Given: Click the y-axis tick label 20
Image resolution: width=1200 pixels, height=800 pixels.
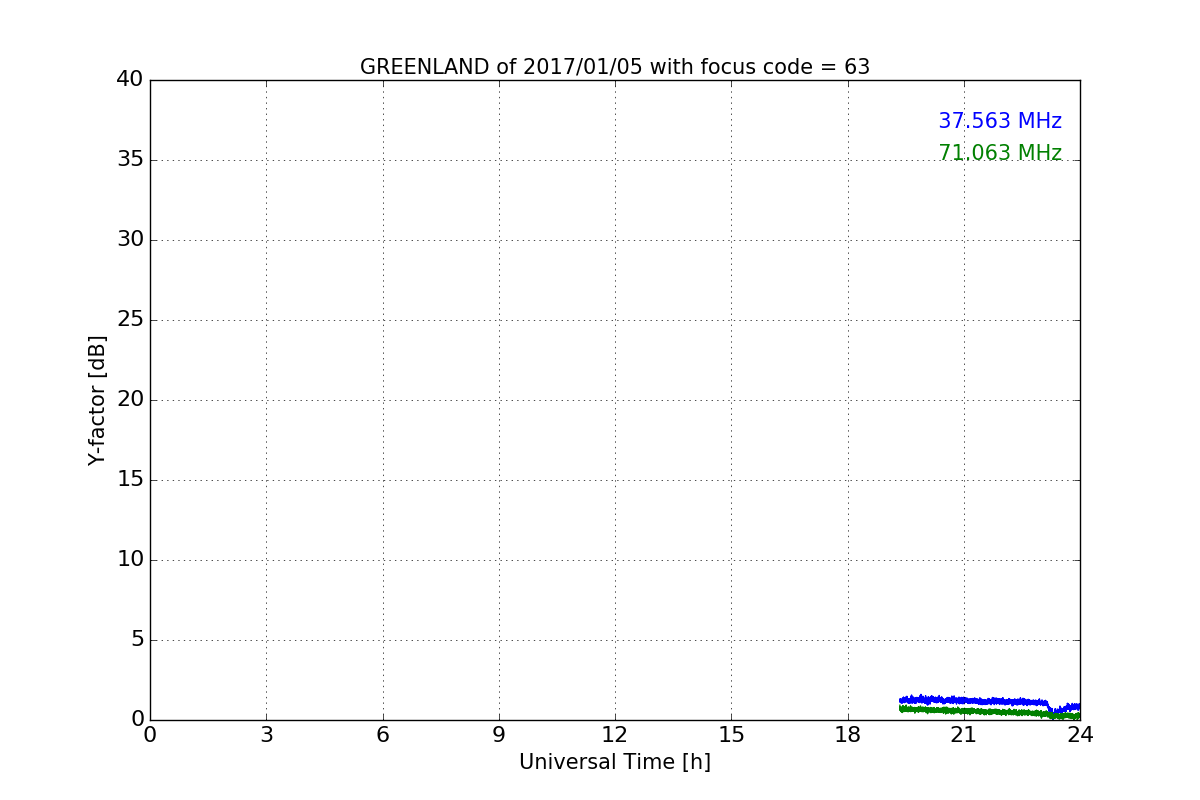Looking at the screenshot, I should coord(130,399).
